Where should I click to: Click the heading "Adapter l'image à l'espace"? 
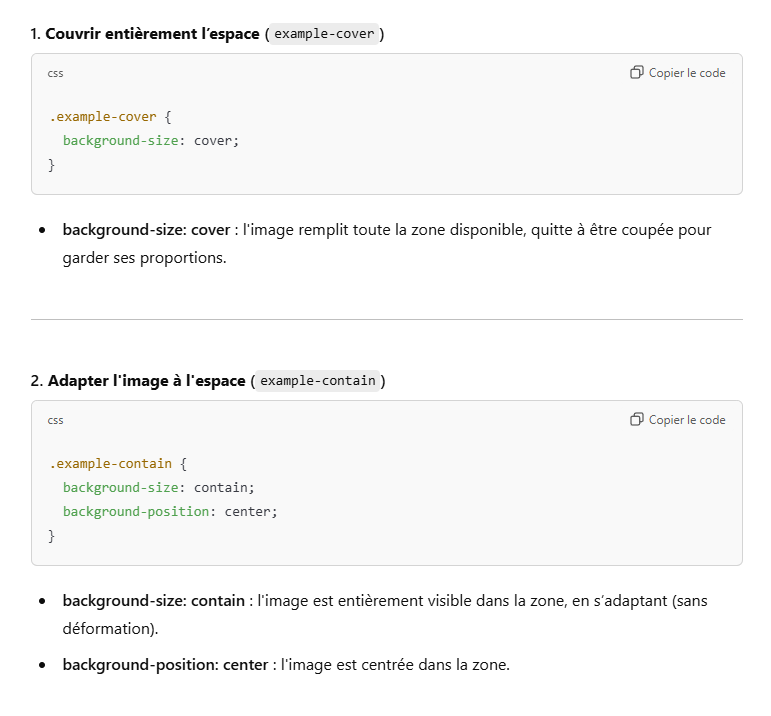pos(146,381)
